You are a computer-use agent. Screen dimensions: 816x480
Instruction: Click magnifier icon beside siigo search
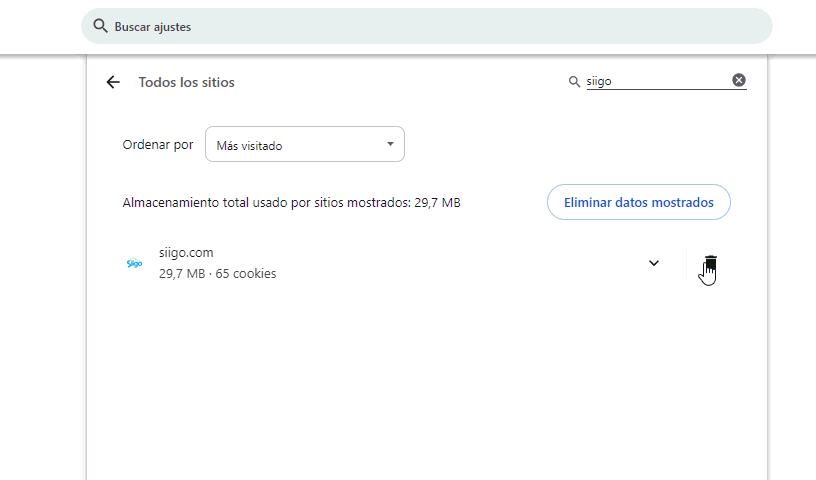tap(574, 81)
